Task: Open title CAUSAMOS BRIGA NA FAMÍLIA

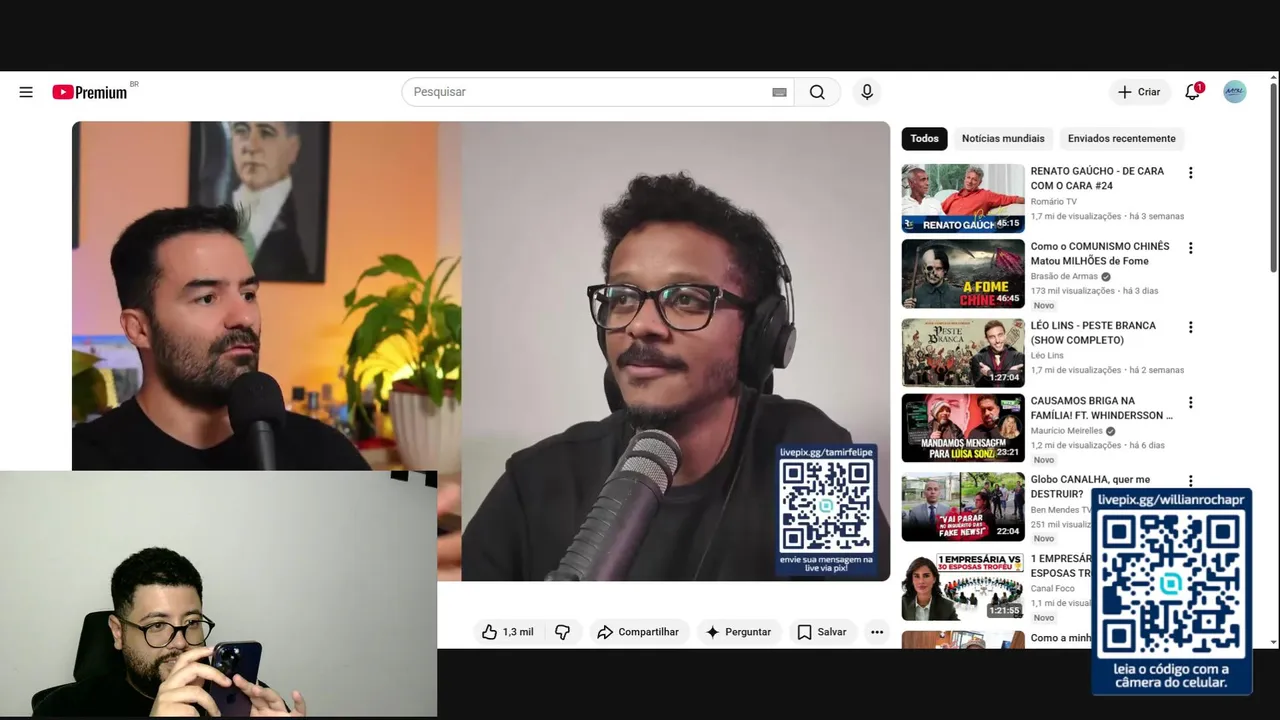Action: [1101, 408]
